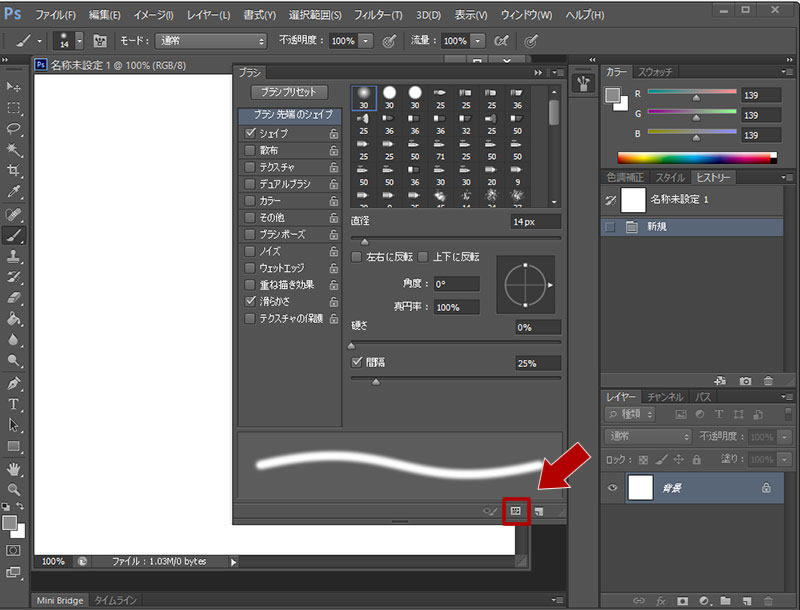Open the tool preset picker arrow
Viewport: 800px width, 610px height.
pyautogui.click(x=39, y=41)
